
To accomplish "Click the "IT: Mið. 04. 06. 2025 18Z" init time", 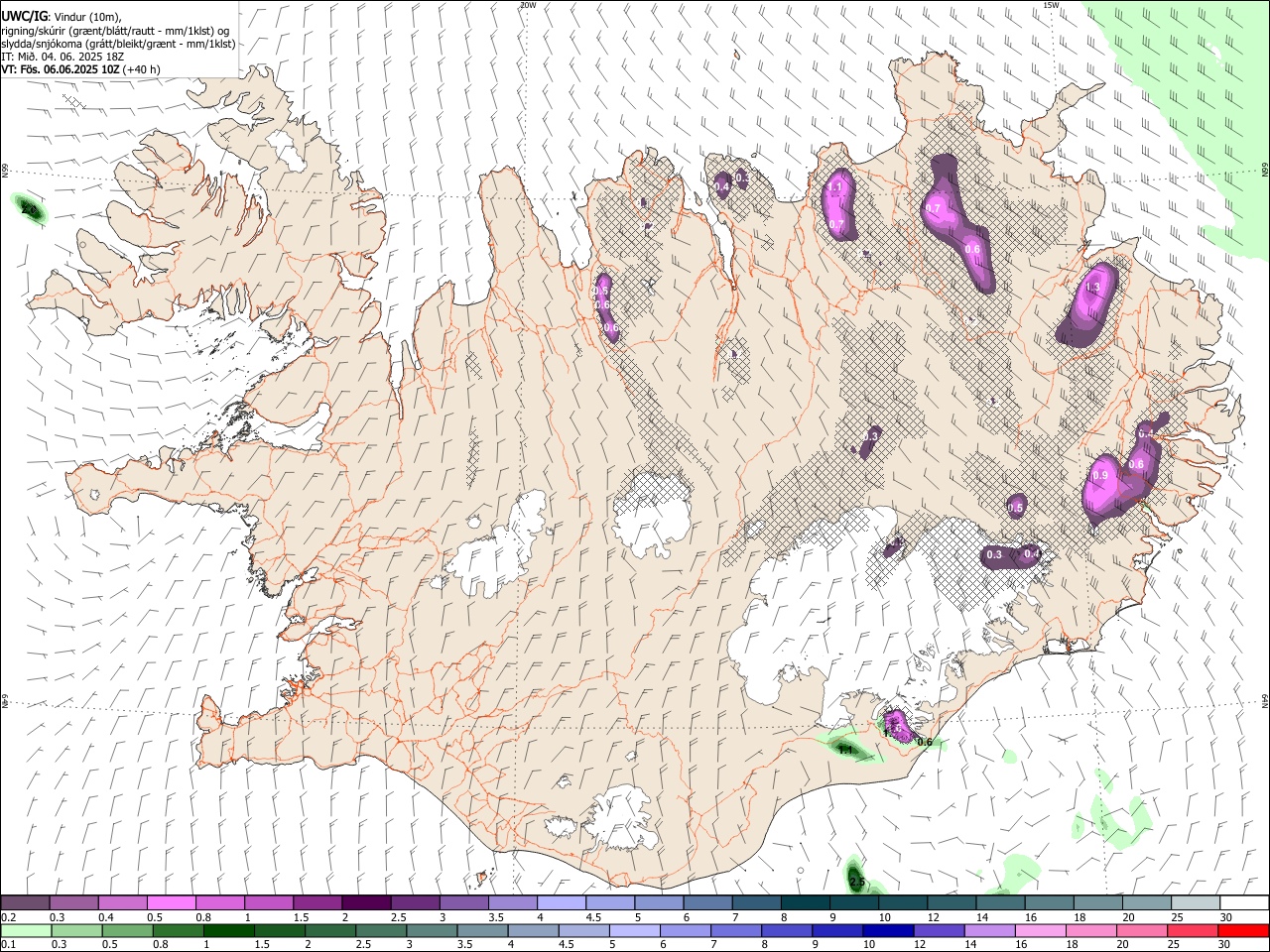I will pos(63,57).
